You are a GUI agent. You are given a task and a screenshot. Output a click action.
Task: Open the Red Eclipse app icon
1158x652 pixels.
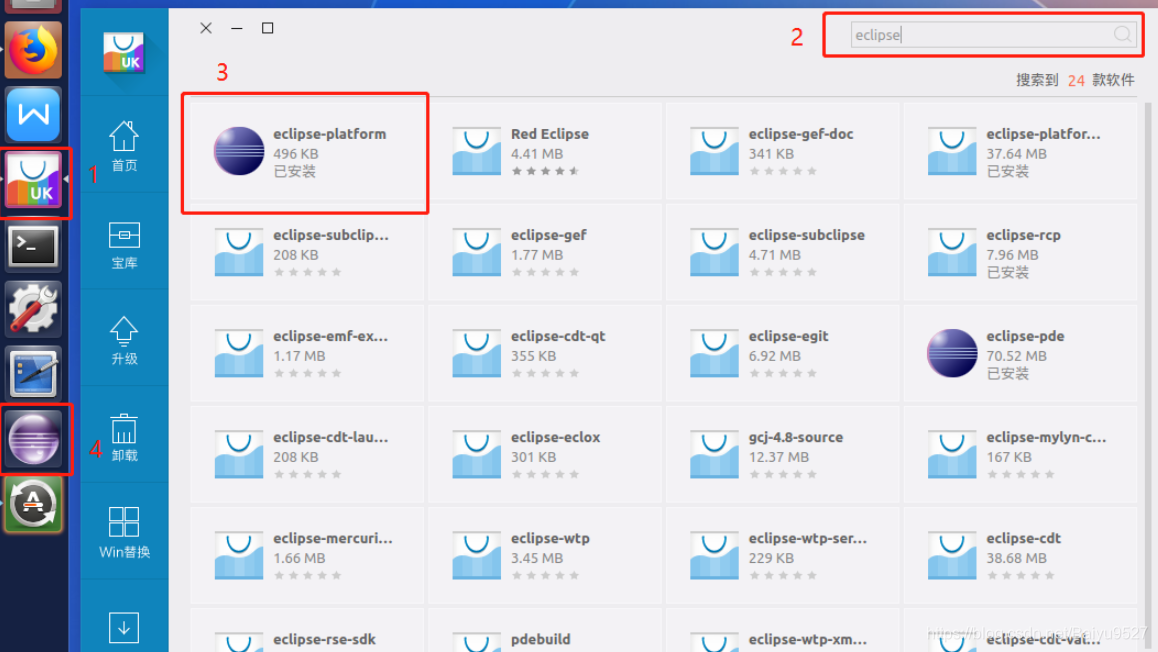tap(476, 151)
